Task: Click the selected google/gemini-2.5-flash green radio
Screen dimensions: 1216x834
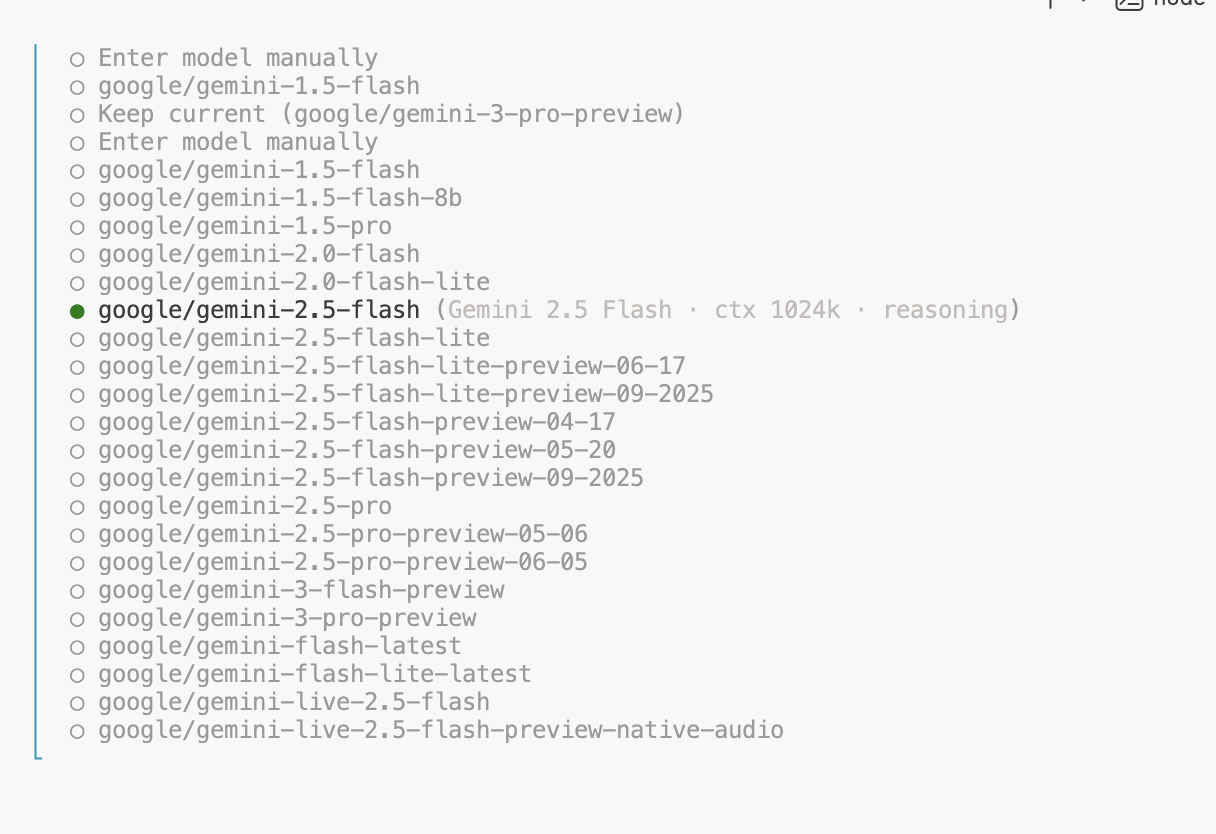Action: [x=77, y=311]
